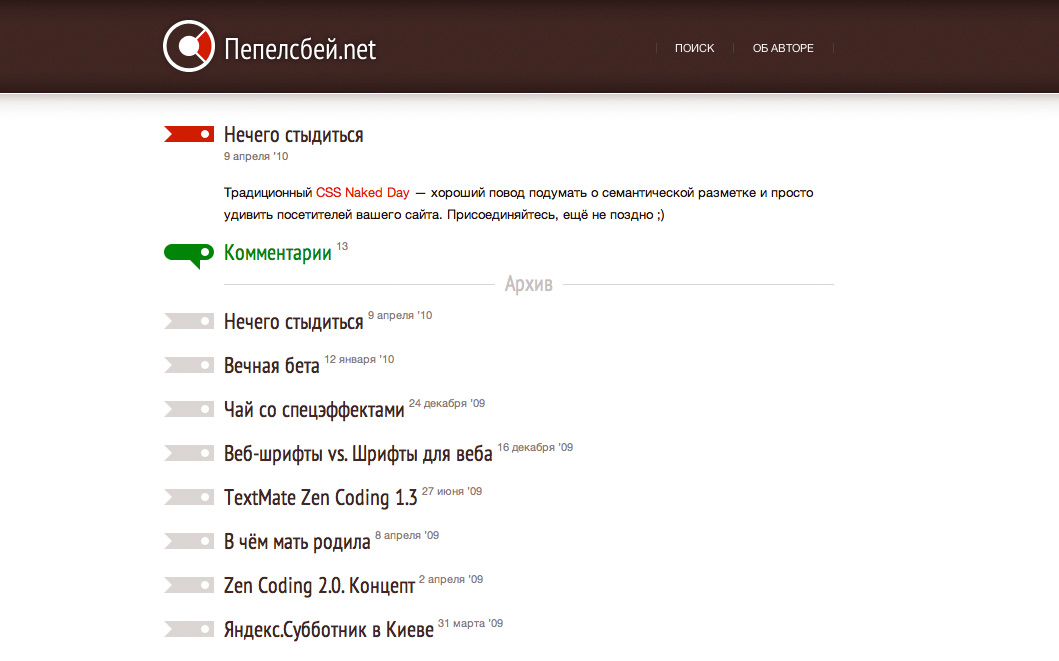Open archive entry Вечная бета
1059x661 pixels.
point(271,366)
